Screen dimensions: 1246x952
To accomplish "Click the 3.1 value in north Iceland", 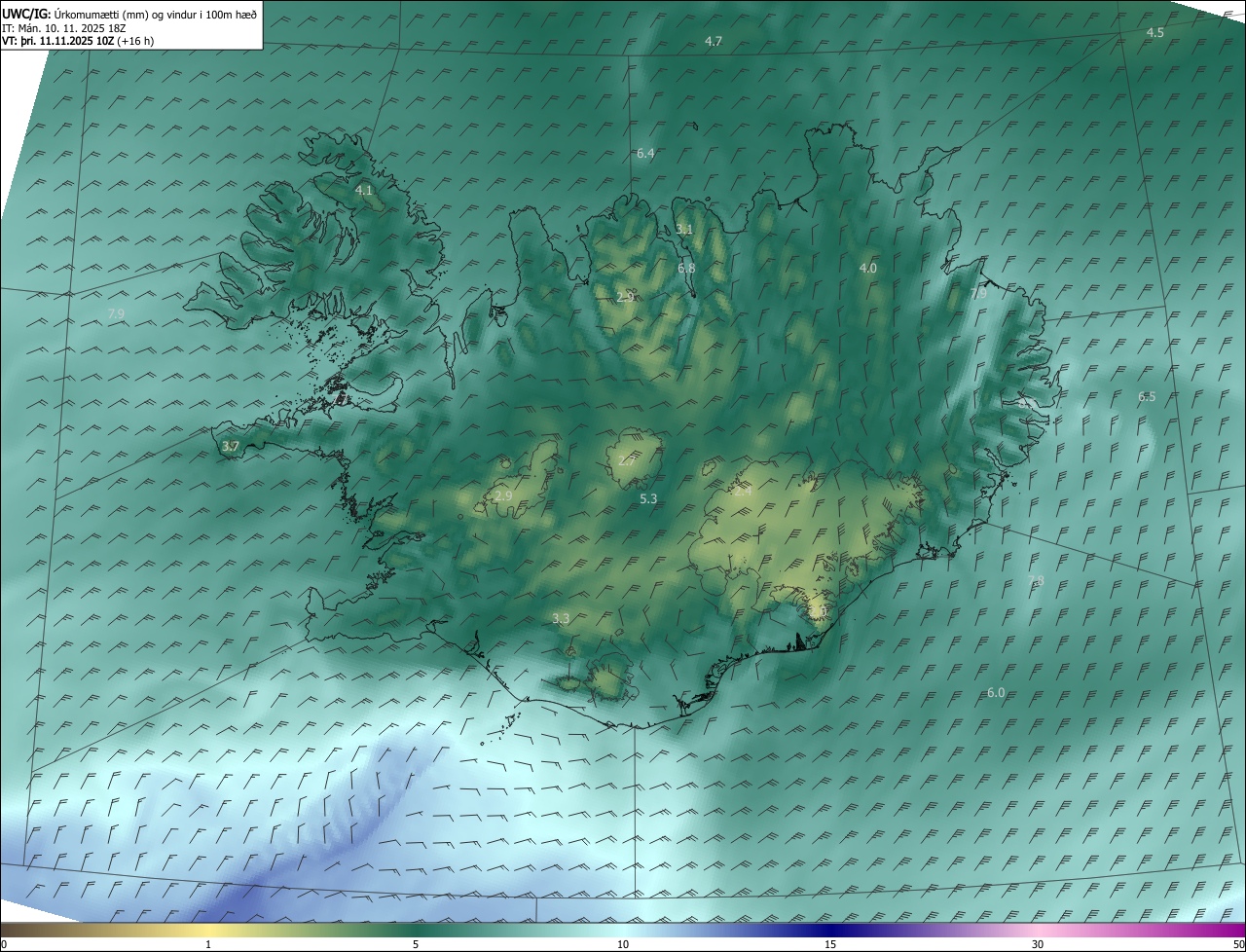I will 684,229.
